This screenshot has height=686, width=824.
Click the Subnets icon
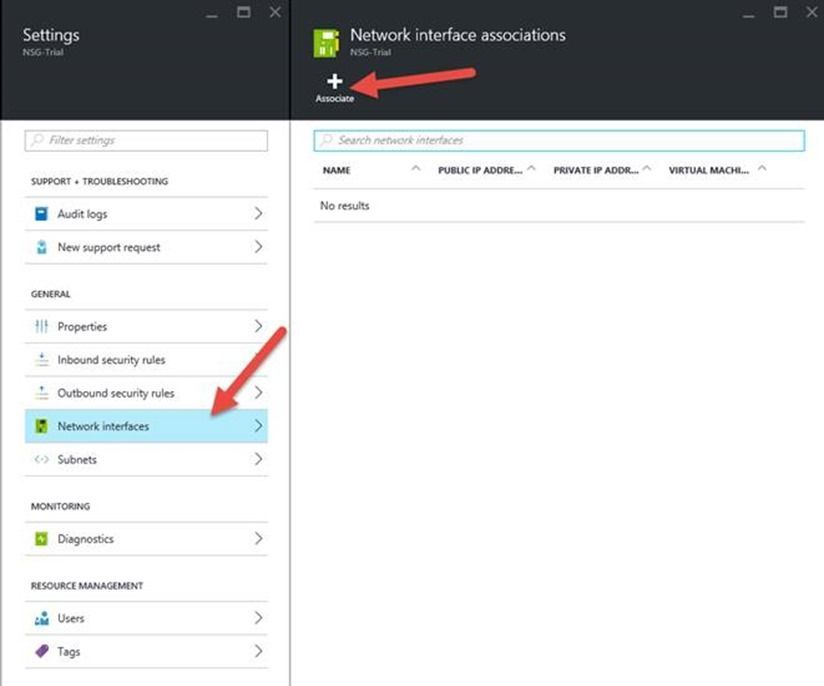[42, 459]
